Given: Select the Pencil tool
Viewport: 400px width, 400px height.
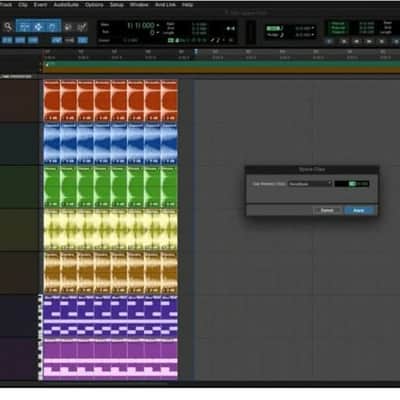Looking at the screenshot, I should coord(82,27).
